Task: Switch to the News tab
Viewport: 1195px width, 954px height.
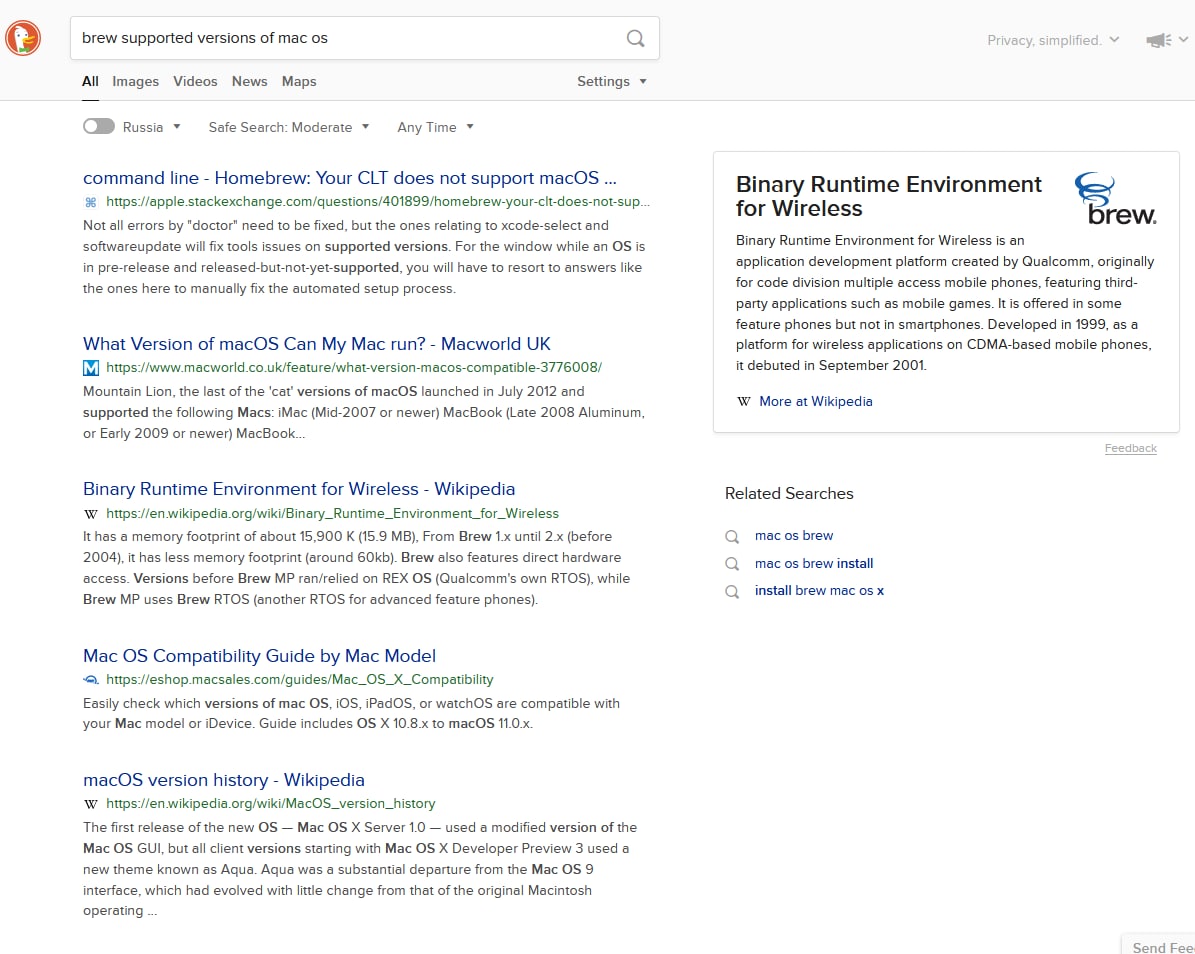Action: (x=249, y=81)
